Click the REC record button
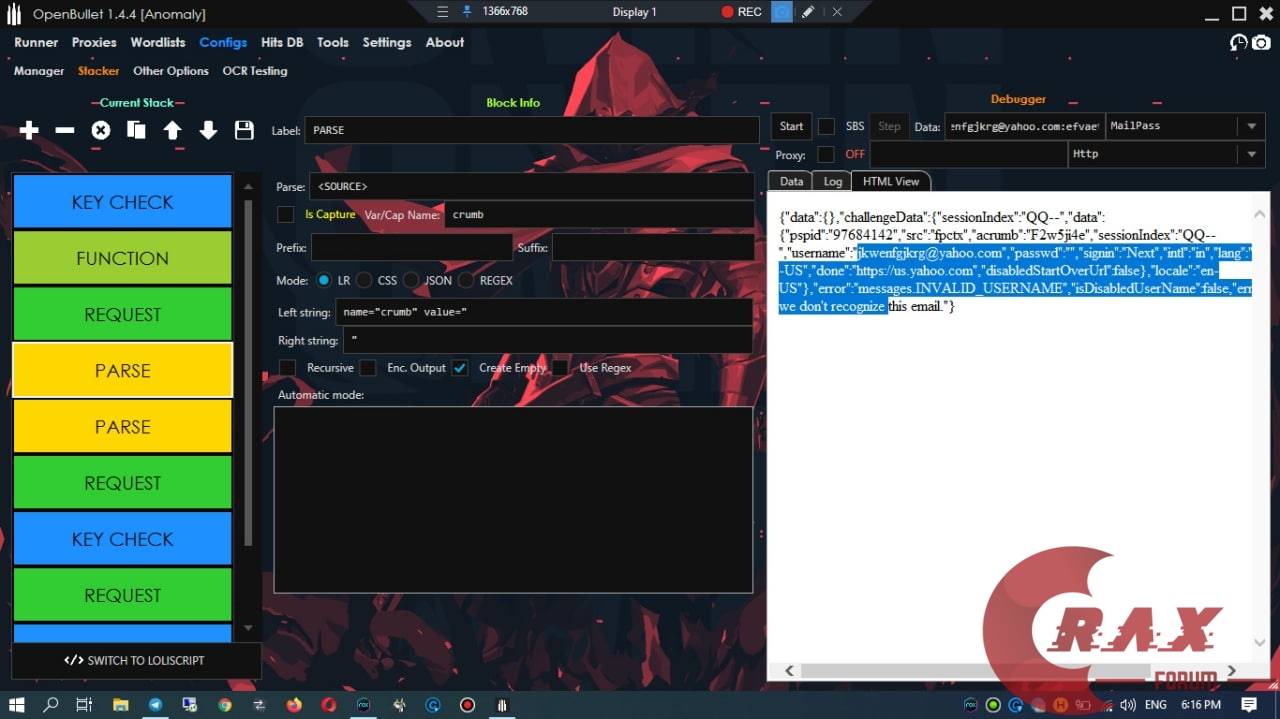 [x=742, y=12]
